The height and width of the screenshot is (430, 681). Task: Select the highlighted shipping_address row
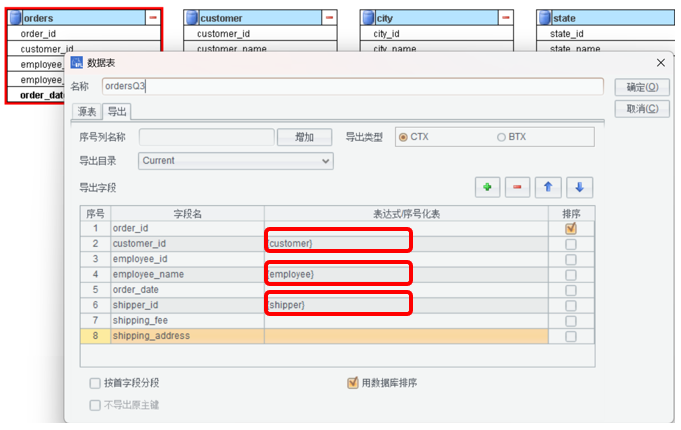coord(337,336)
